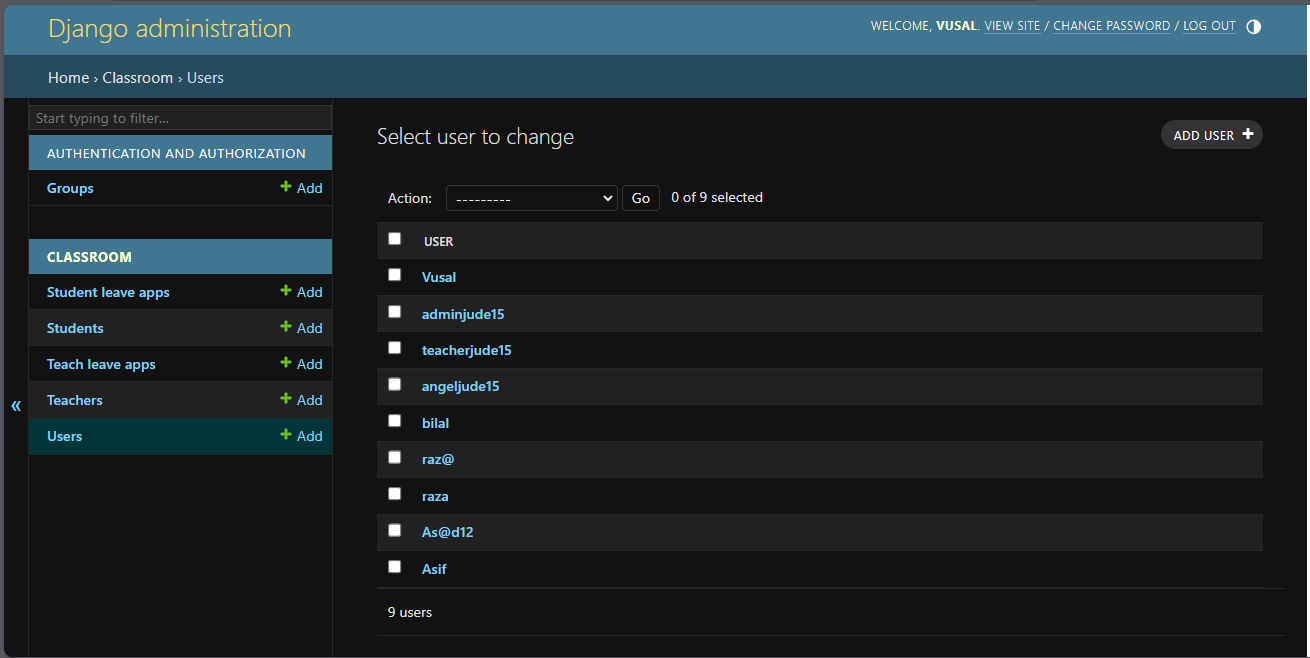The width and height of the screenshot is (1310, 658).
Task: Collapse the sidebar with the double-chevron icon
Action: [x=16, y=405]
